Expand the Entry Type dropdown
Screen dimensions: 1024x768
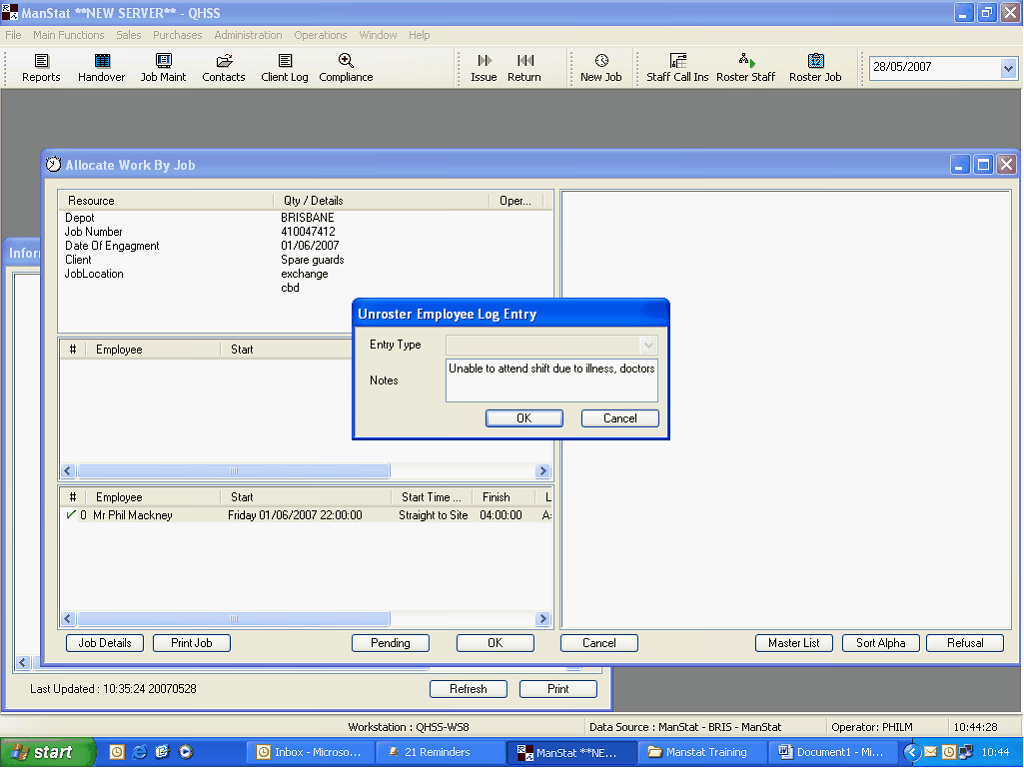tap(648, 345)
